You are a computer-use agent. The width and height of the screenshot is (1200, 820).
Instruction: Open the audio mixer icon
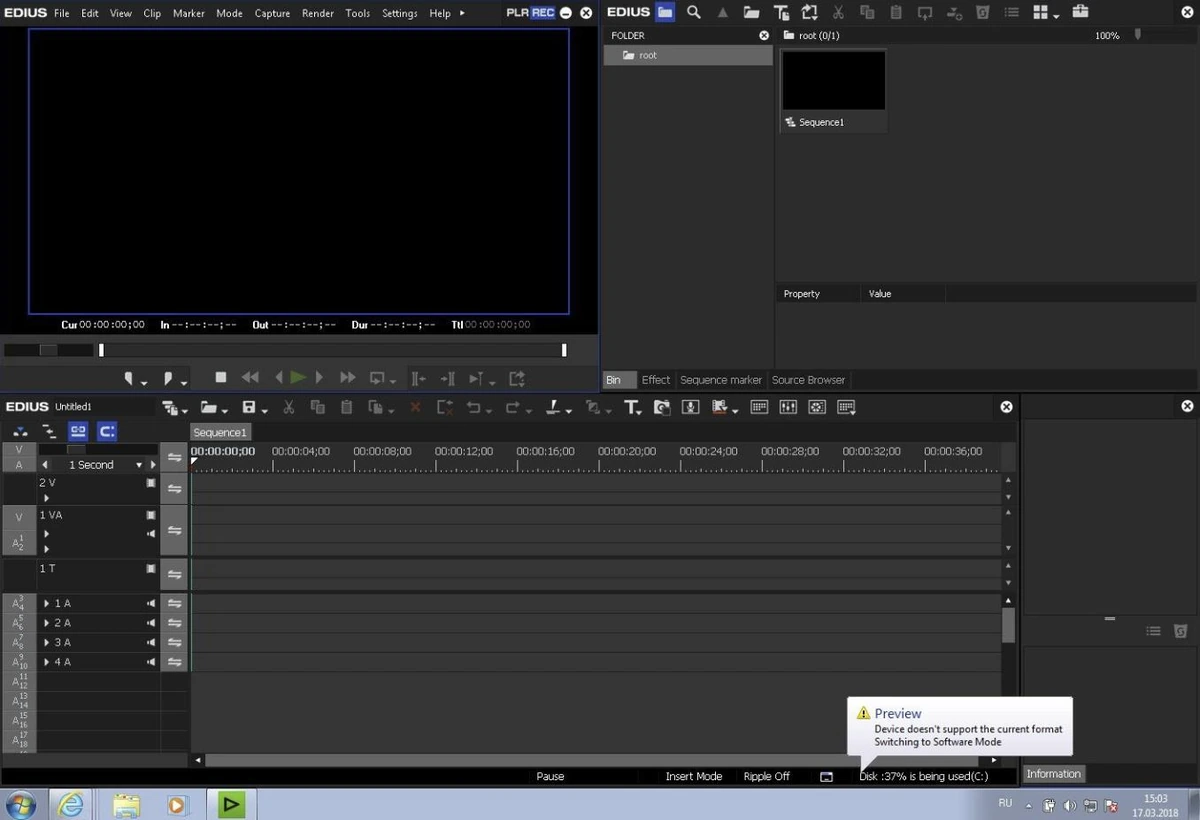(x=788, y=407)
